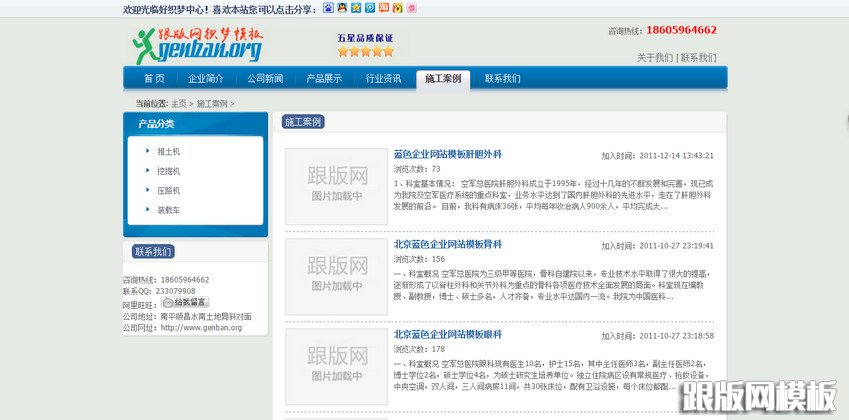Image resolution: width=849 pixels, height=420 pixels.
Task: Click the timestamp 2011-10-27 23:19:41
Action: point(676,246)
